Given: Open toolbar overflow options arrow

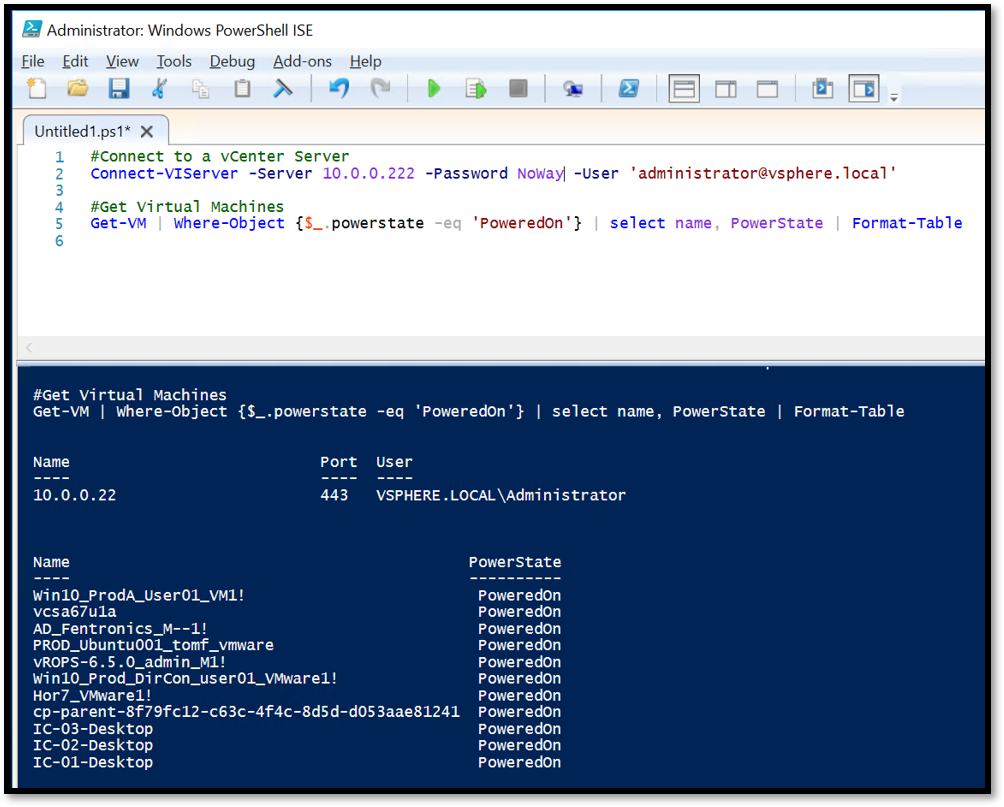Looking at the screenshot, I should (894, 97).
